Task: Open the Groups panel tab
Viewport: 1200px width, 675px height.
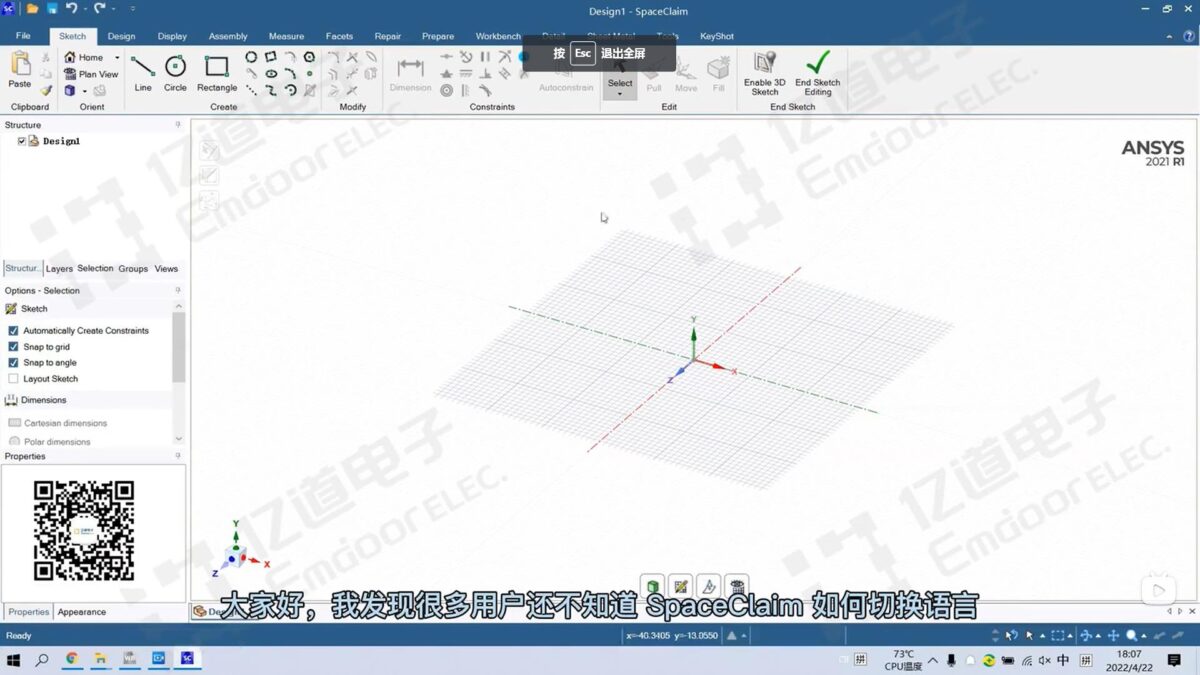Action: click(x=133, y=269)
